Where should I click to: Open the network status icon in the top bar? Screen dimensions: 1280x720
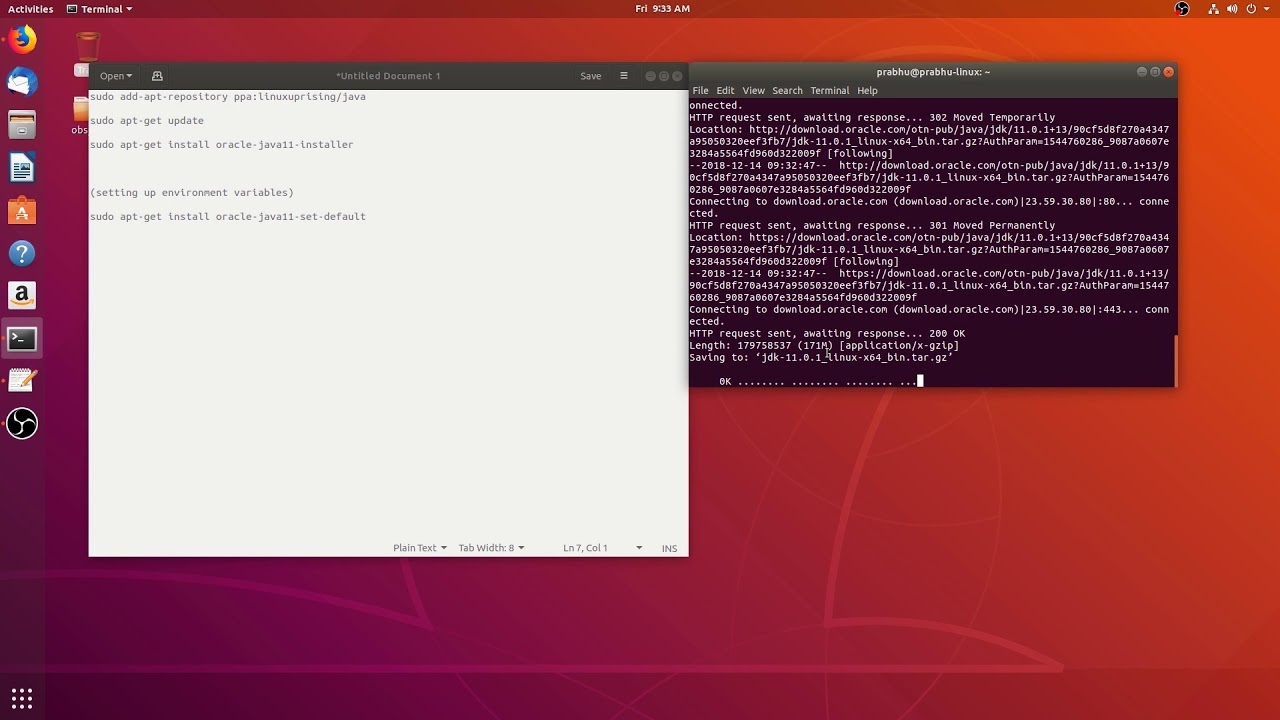click(1214, 9)
